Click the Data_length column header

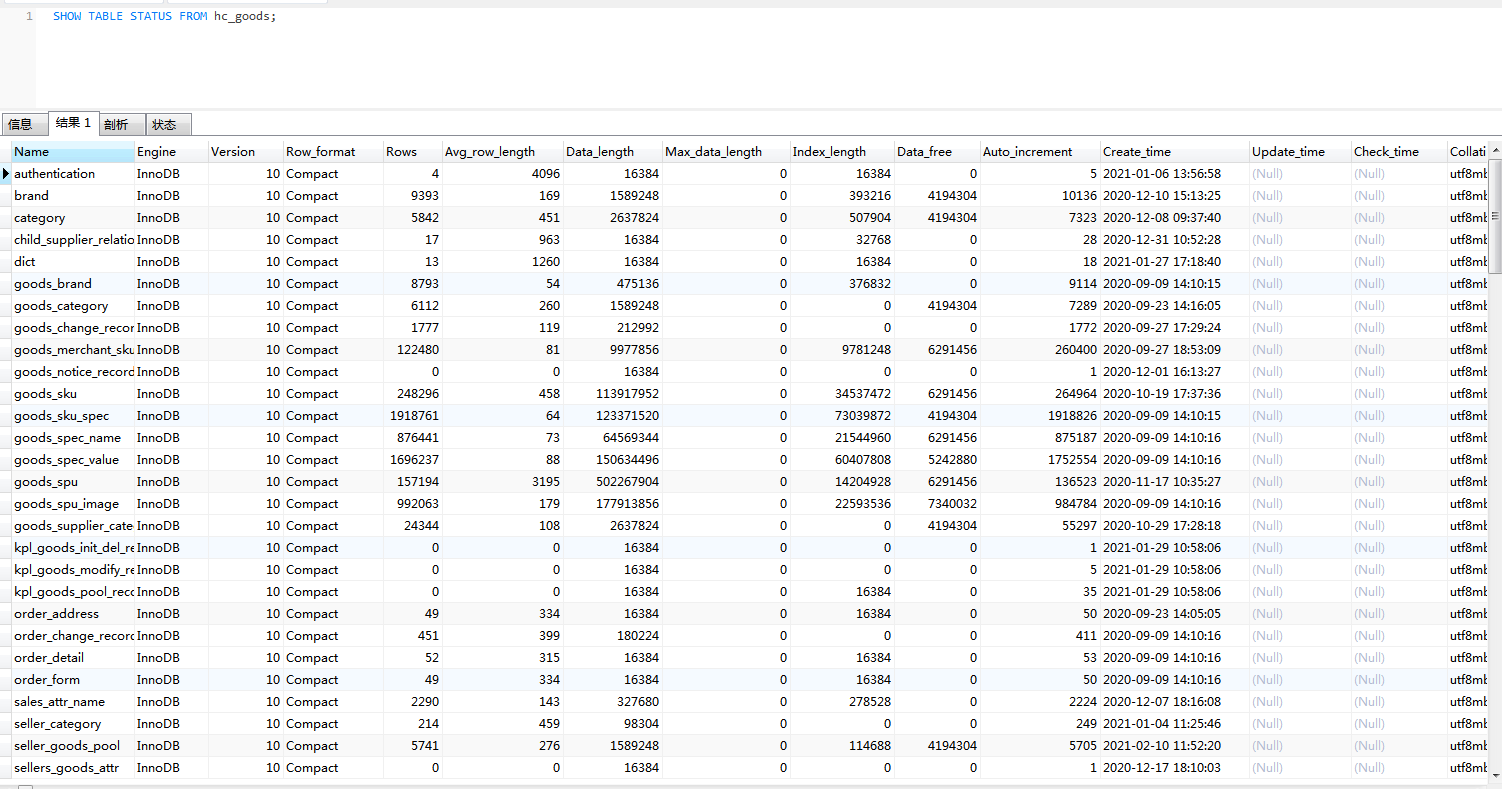pos(613,152)
